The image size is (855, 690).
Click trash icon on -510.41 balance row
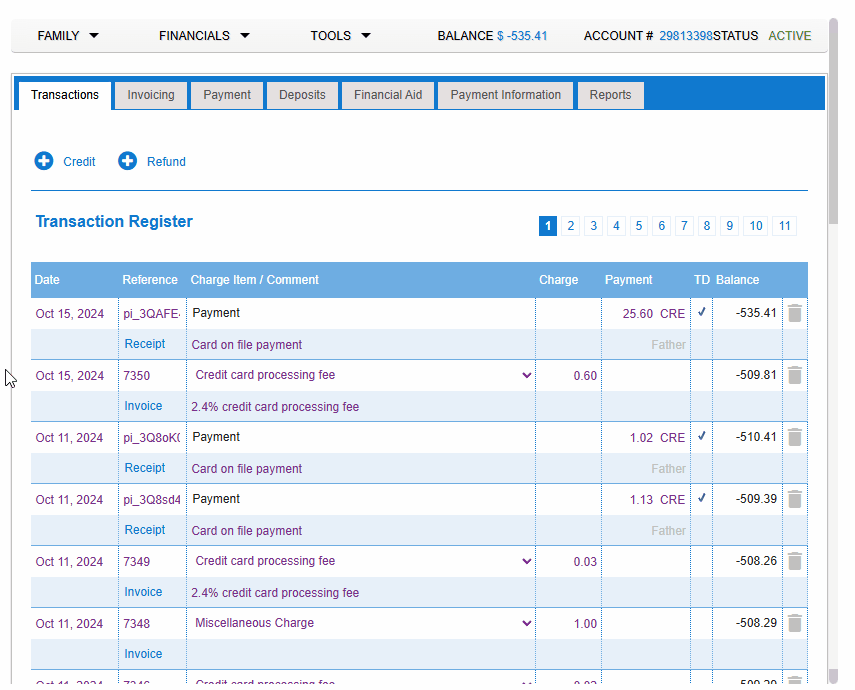[x=795, y=437]
